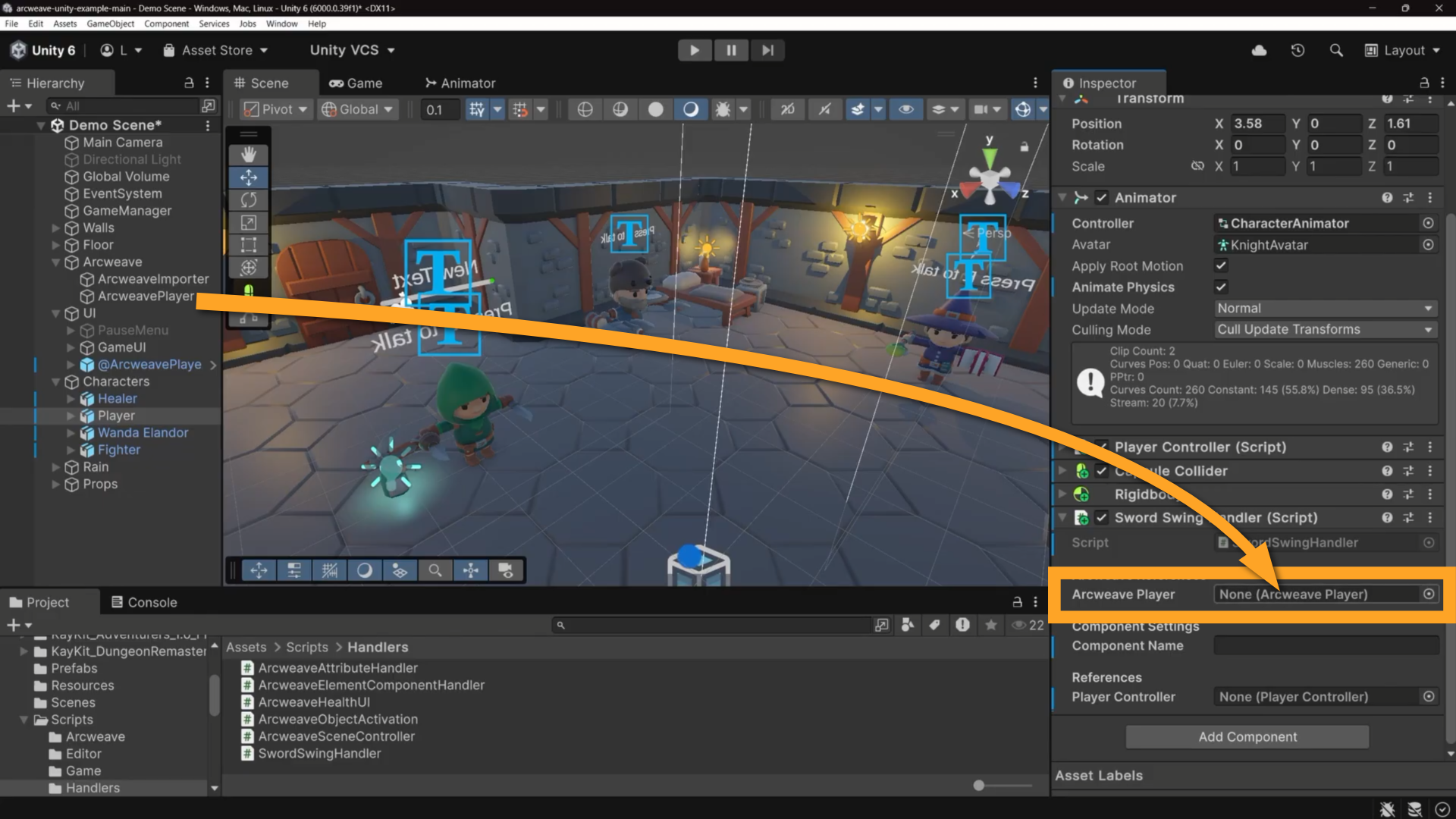Lock the Inspector panel
The height and width of the screenshot is (819, 1456).
point(1424,83)
